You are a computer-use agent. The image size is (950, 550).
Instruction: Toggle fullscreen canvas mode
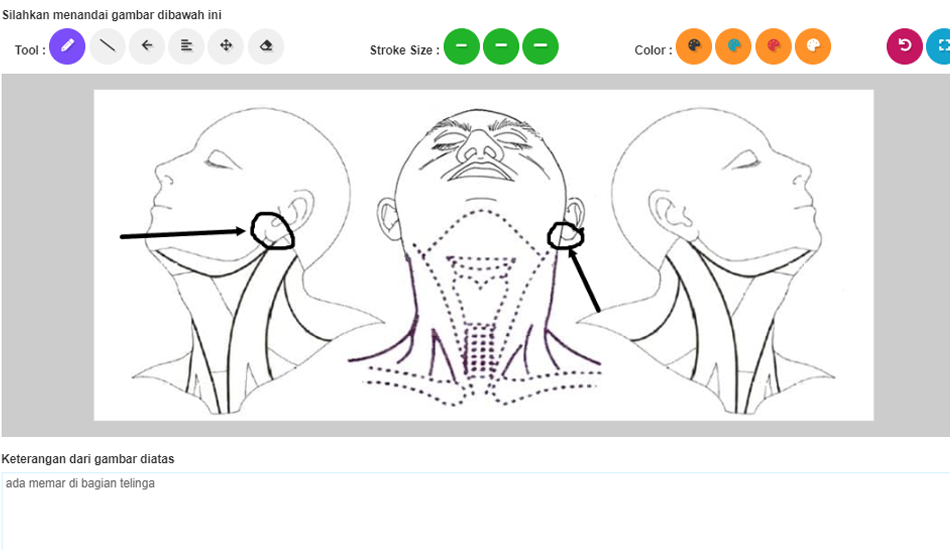940,46
